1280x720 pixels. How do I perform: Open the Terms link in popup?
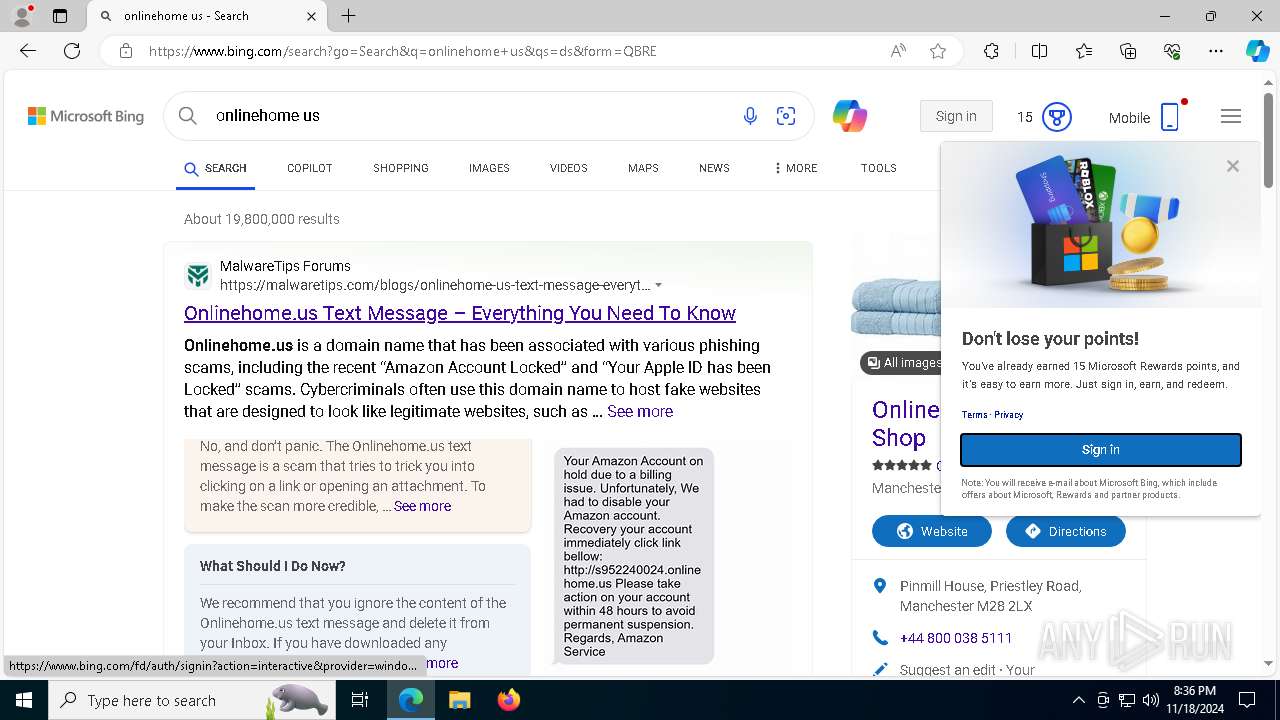[974, 414]
